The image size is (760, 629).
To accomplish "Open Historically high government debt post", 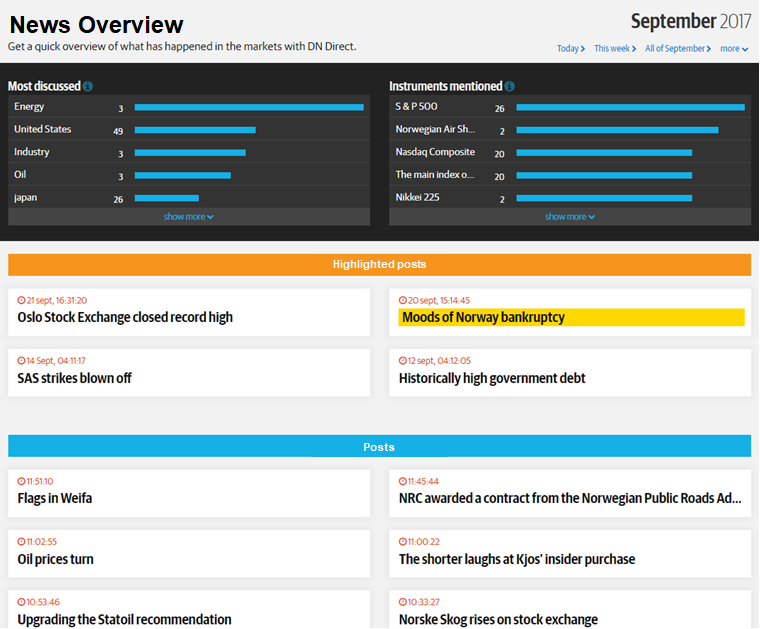I will 492,378.
